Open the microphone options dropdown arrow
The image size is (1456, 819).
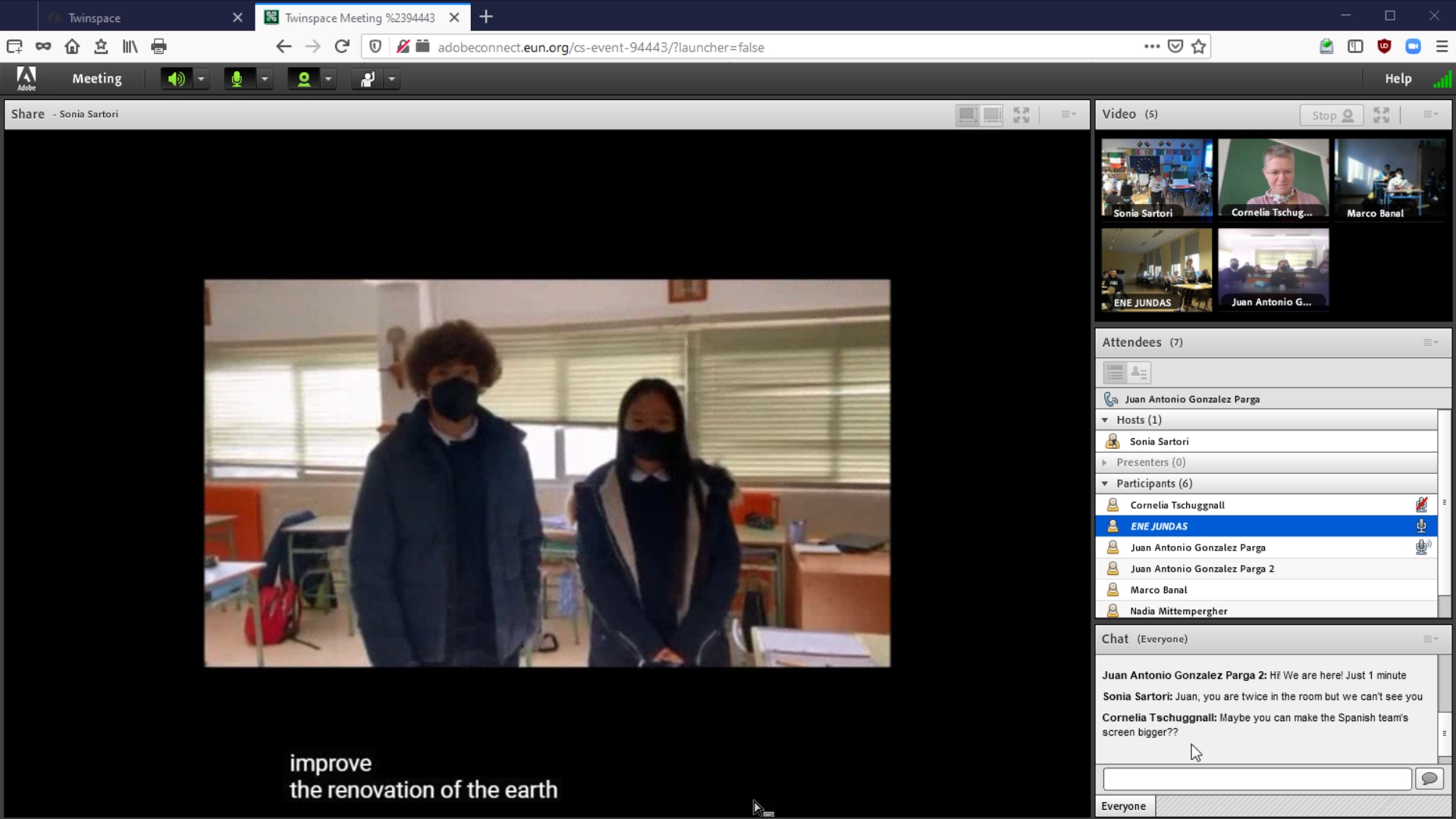click(265, 79)
